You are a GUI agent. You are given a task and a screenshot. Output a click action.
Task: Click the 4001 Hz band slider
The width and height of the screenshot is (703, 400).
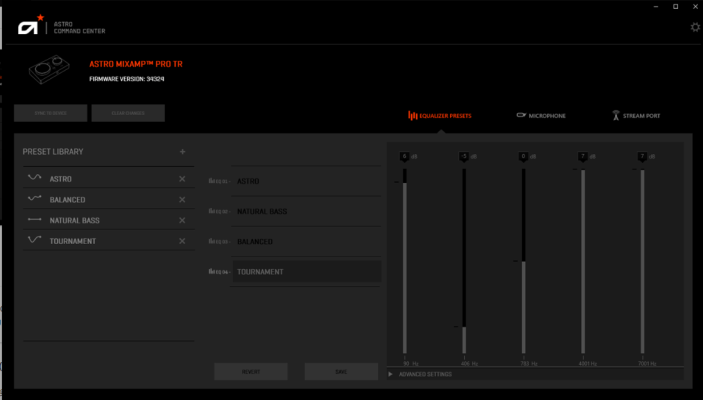coord(583,261)
